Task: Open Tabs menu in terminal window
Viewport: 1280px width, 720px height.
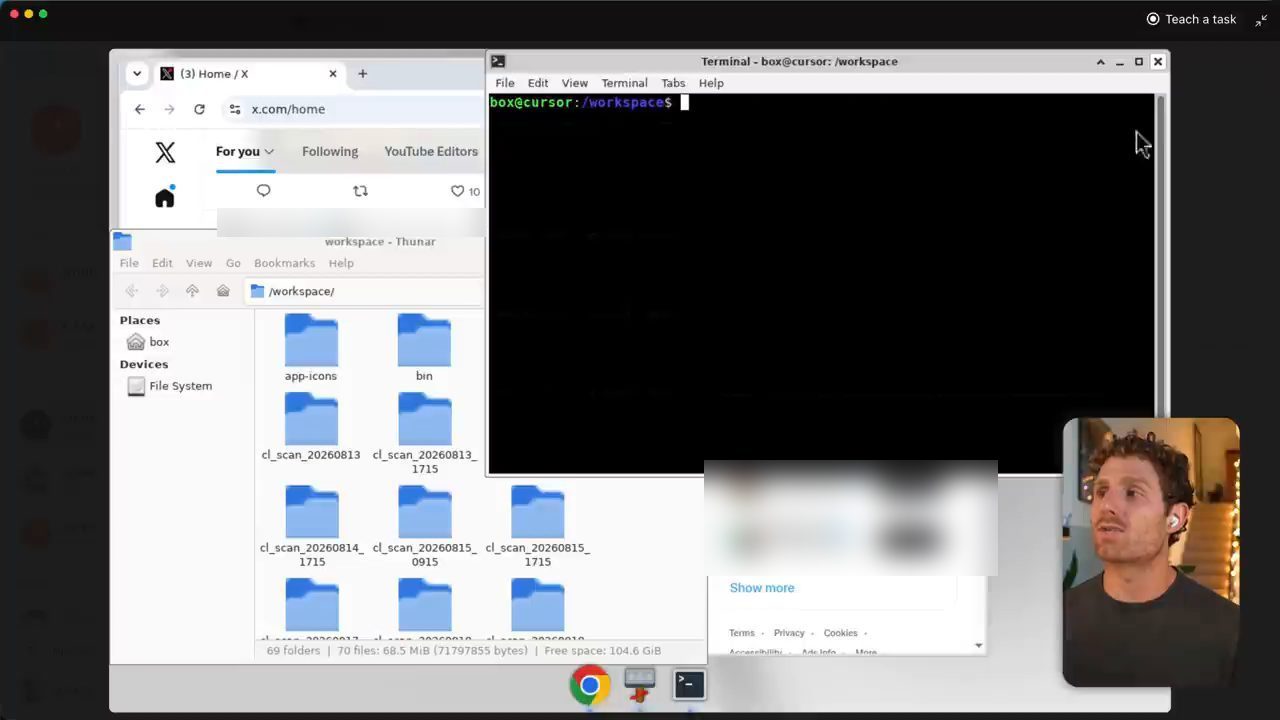Action: pos(673,83)
